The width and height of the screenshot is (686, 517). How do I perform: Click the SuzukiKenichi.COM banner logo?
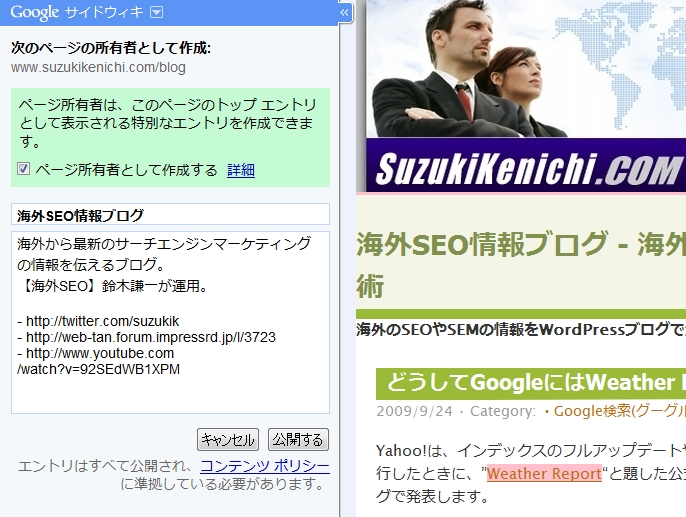click(528, 168)
